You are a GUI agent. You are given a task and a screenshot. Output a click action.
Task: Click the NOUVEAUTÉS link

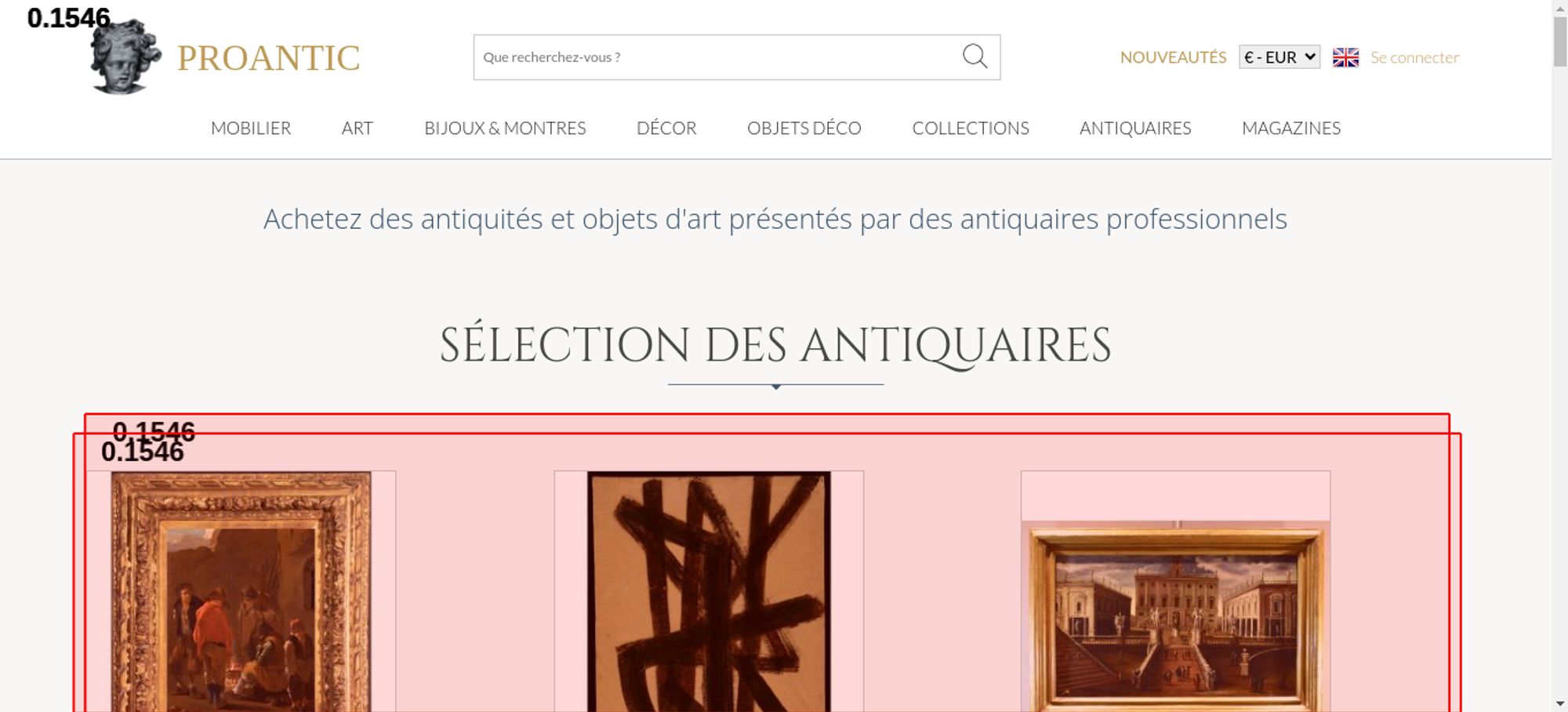coord(1173,57)
